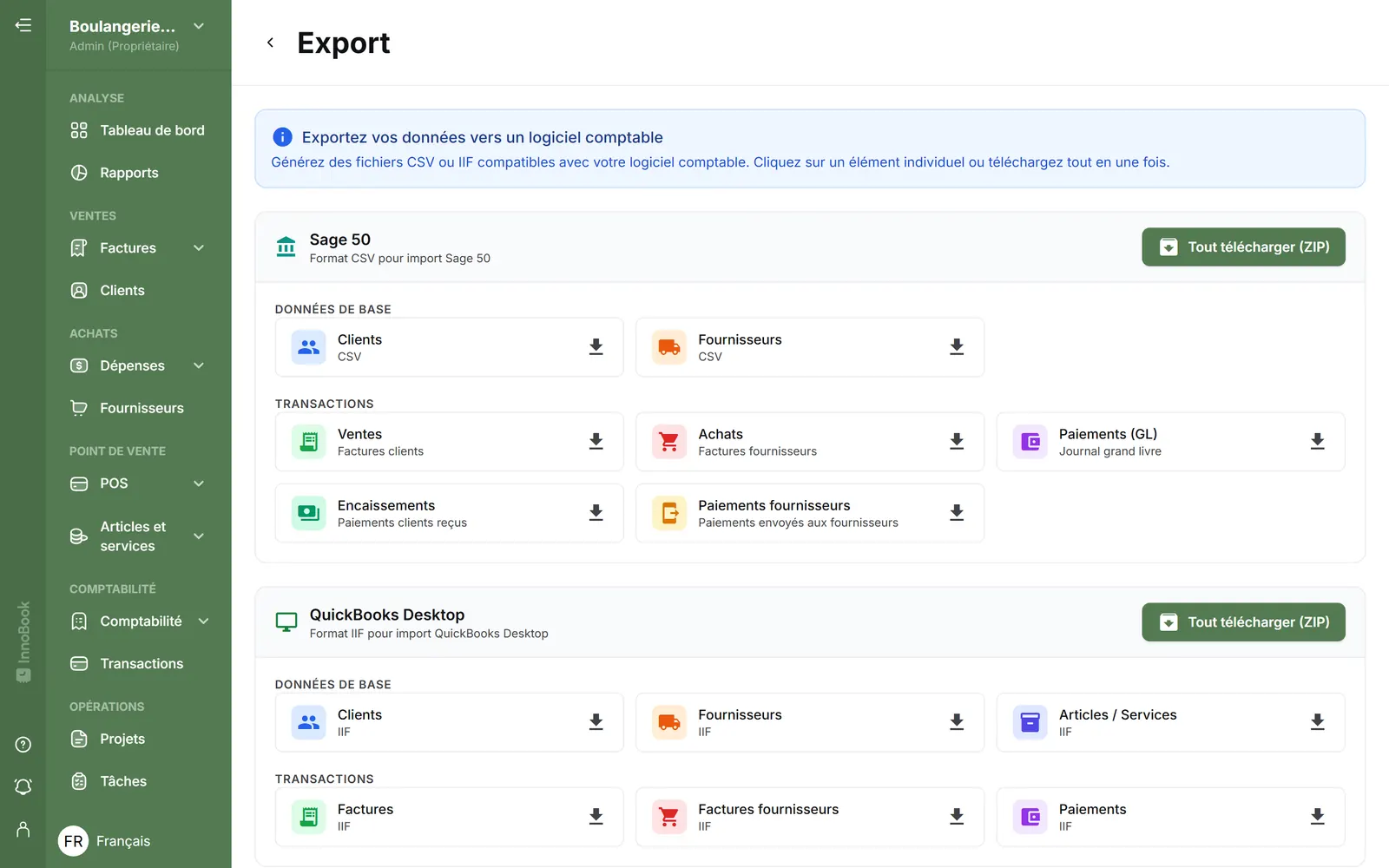The width and height of the screenshot is (1389, 868).
Task: Open the user profile icon in left rail
Action: tap(23, 829)
